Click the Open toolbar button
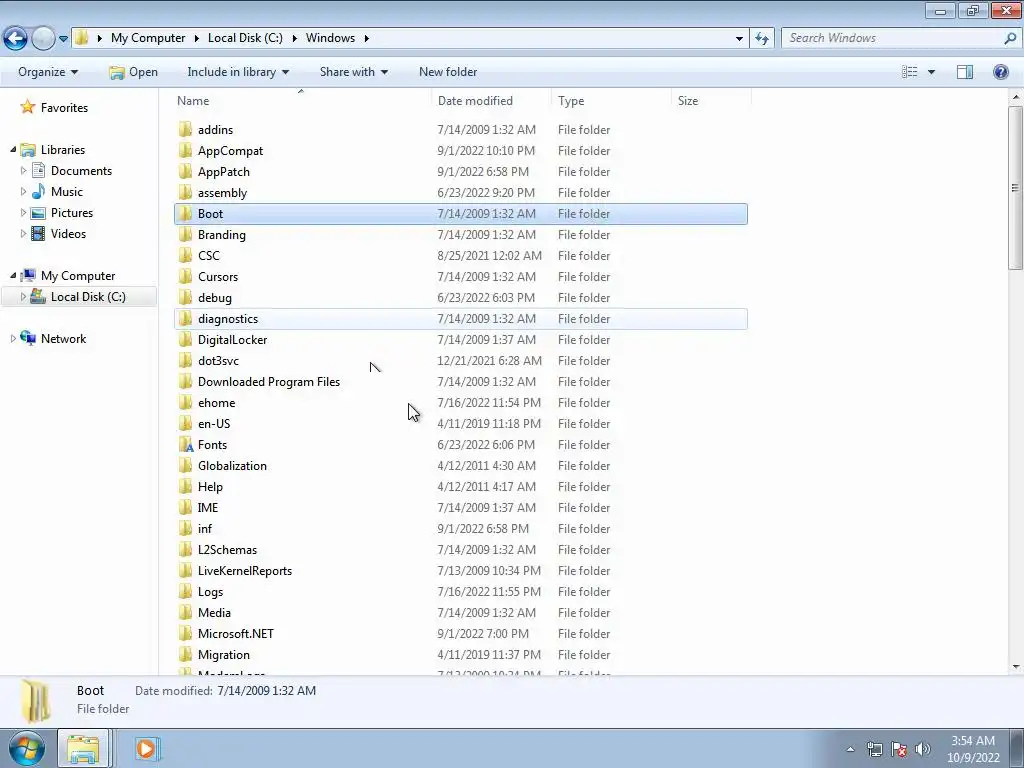 pyautogui.click(x=133, y=72)
